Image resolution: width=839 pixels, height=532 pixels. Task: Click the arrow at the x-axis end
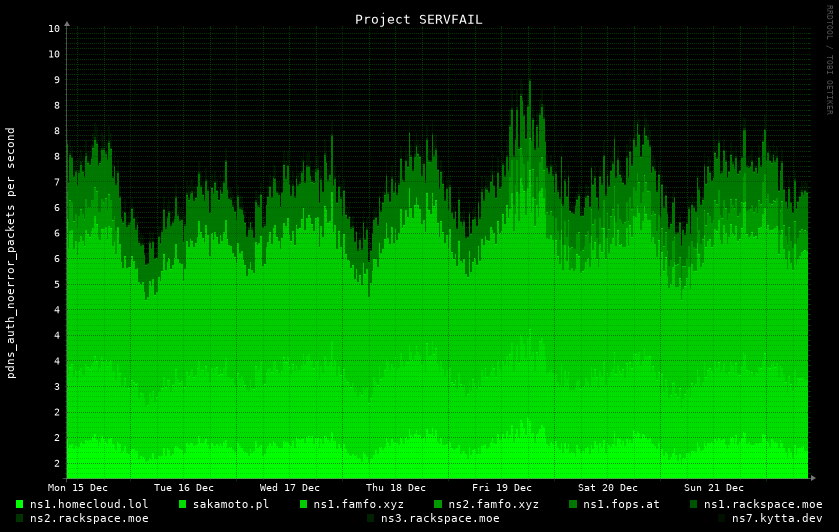tap(812, 478)
